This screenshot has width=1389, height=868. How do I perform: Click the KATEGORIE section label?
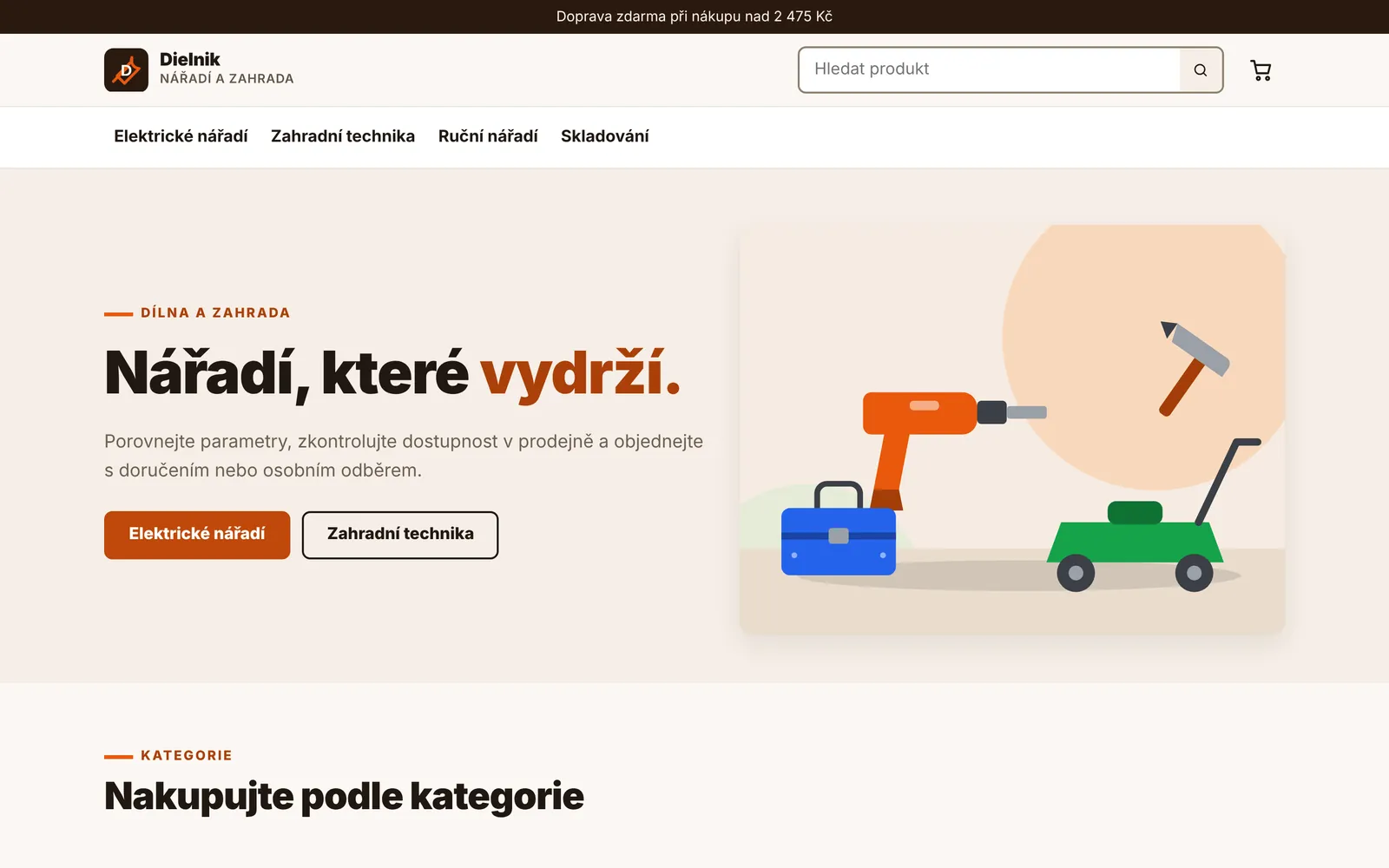tap(187, 755)
